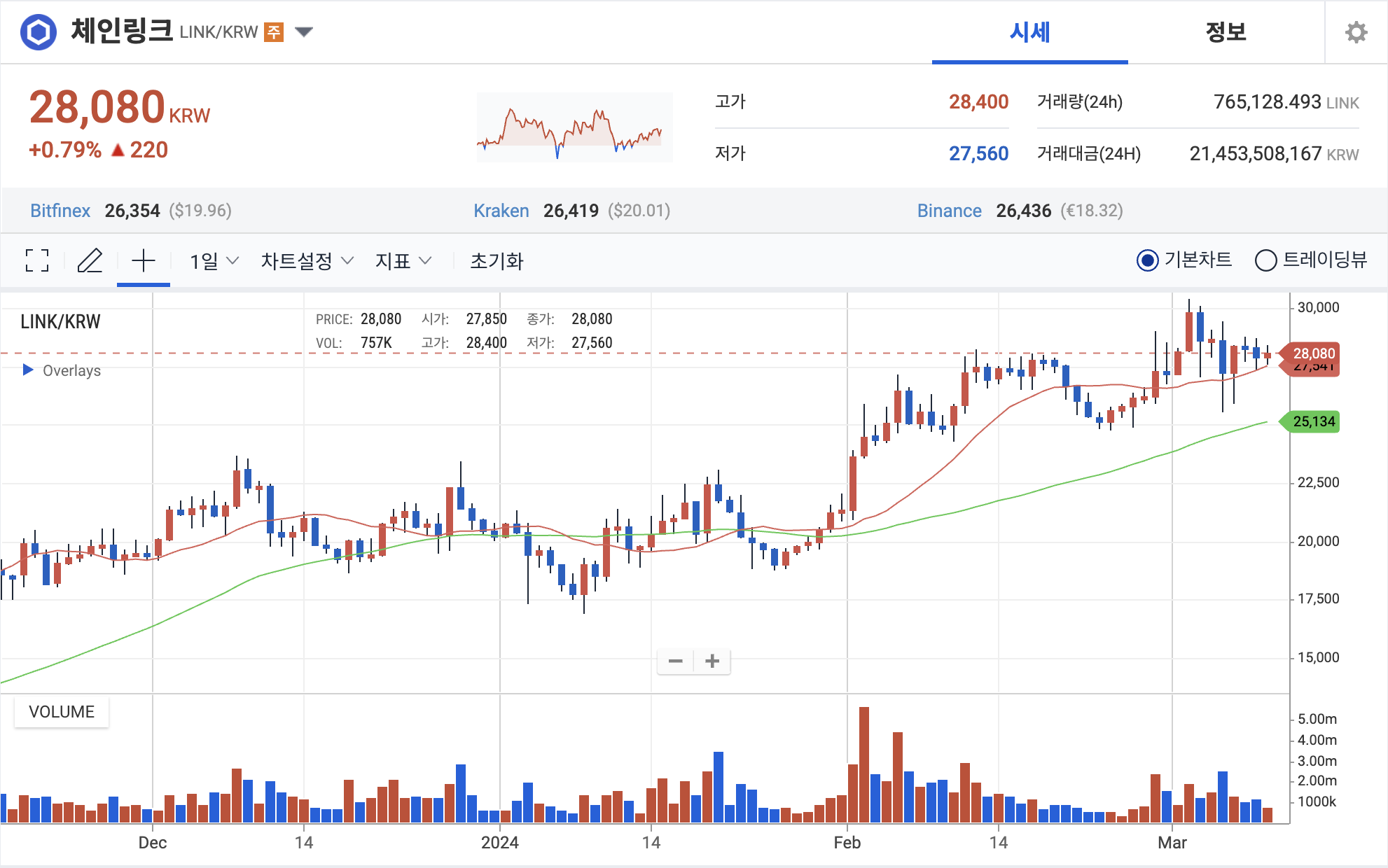Zoom out the chart with minus button
1388x868 pixels.
click(x=675, y=661)
